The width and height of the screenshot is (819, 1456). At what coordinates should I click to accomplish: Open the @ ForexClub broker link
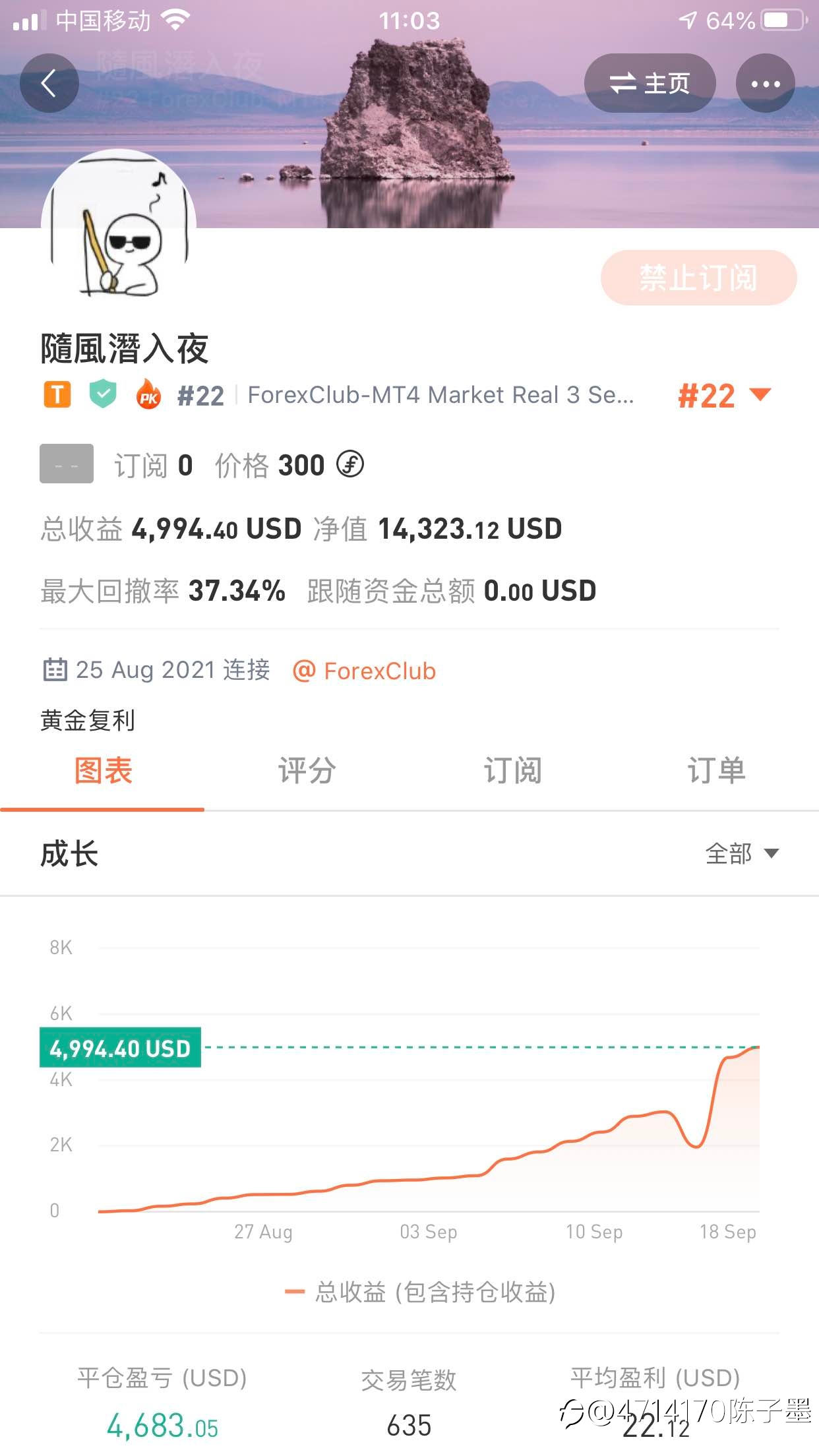tap(364, 671)
